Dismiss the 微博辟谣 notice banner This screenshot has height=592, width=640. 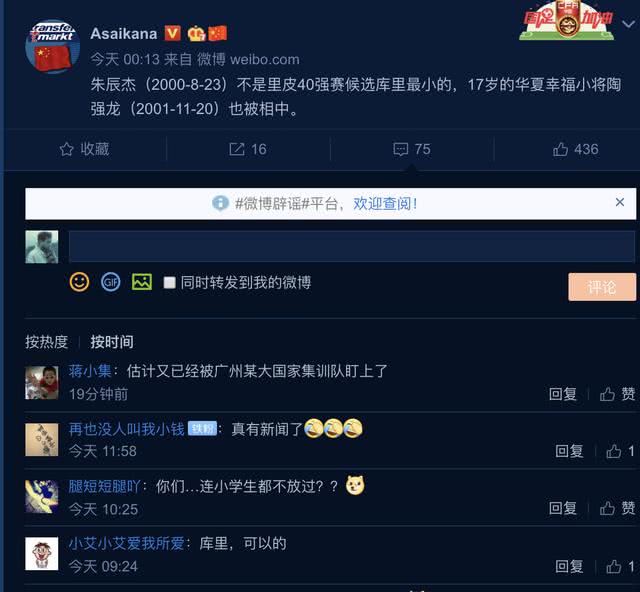tap(620, 202)
